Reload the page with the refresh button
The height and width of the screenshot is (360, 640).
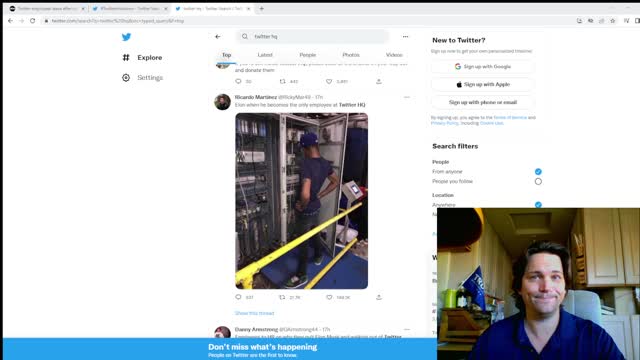pos(33,21)
